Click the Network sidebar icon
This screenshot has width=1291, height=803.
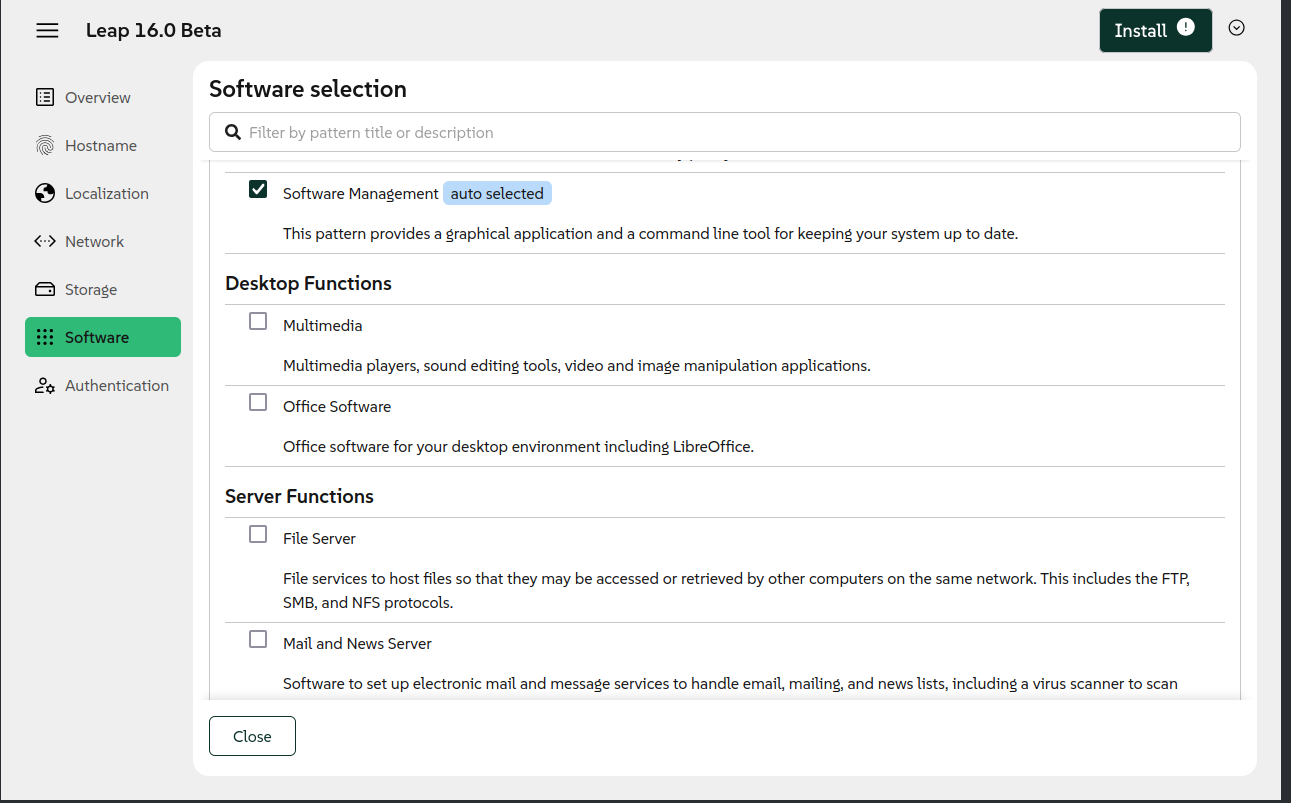(45, 241)
